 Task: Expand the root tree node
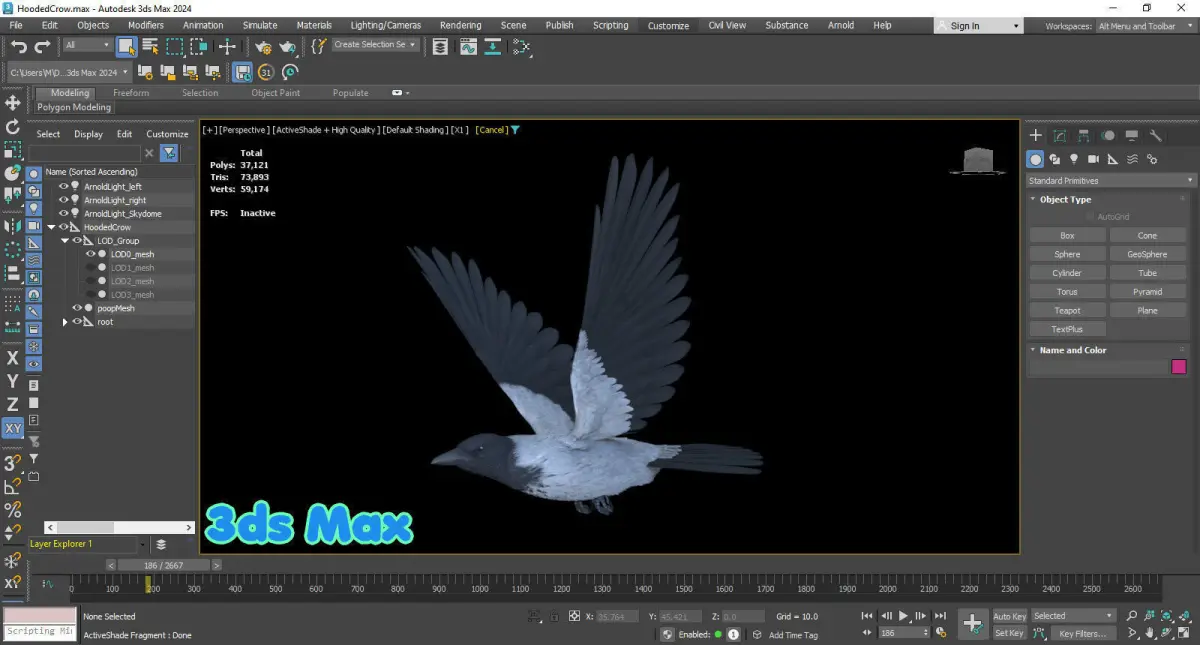65,322
